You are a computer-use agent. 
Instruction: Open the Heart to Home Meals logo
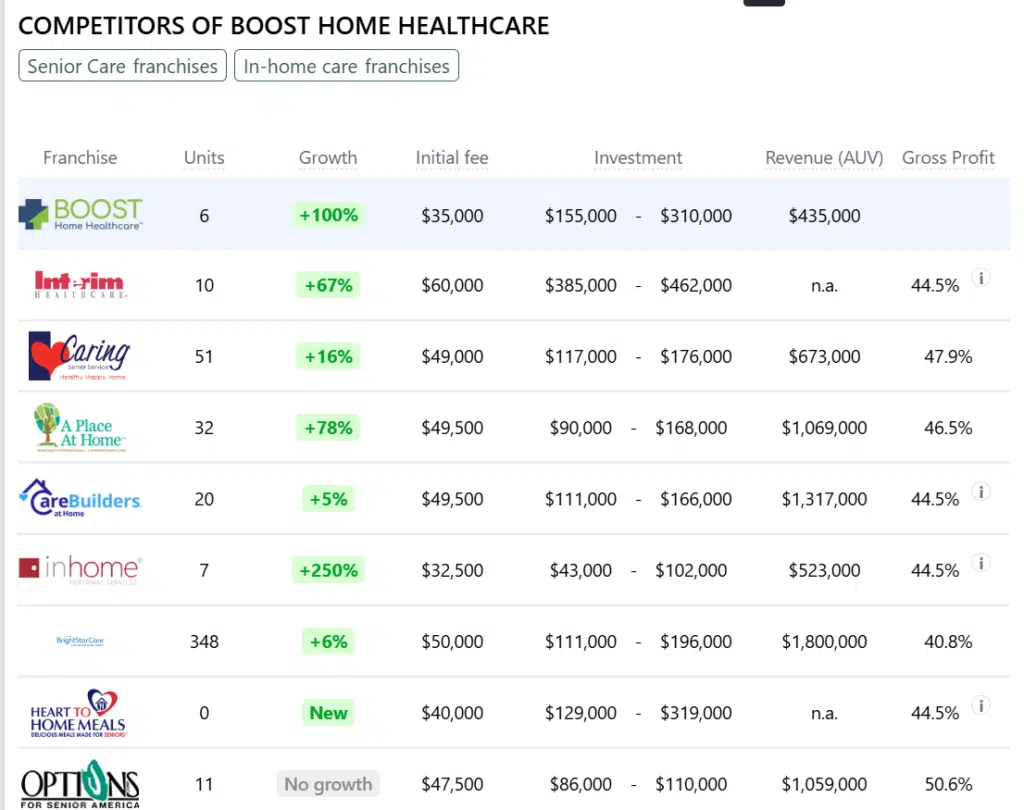[78, 713]
